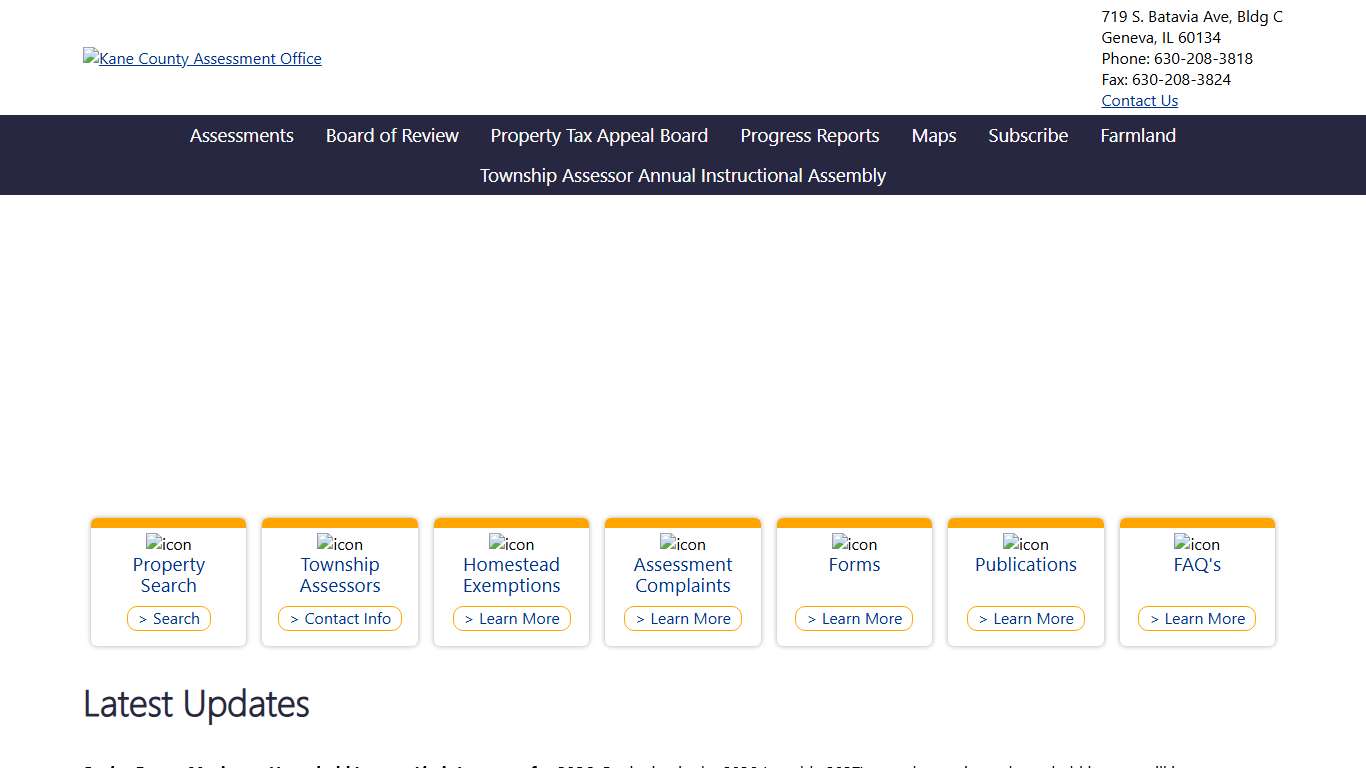
Task: Follow the Contact Us link
Action: tap(1139, 101)
